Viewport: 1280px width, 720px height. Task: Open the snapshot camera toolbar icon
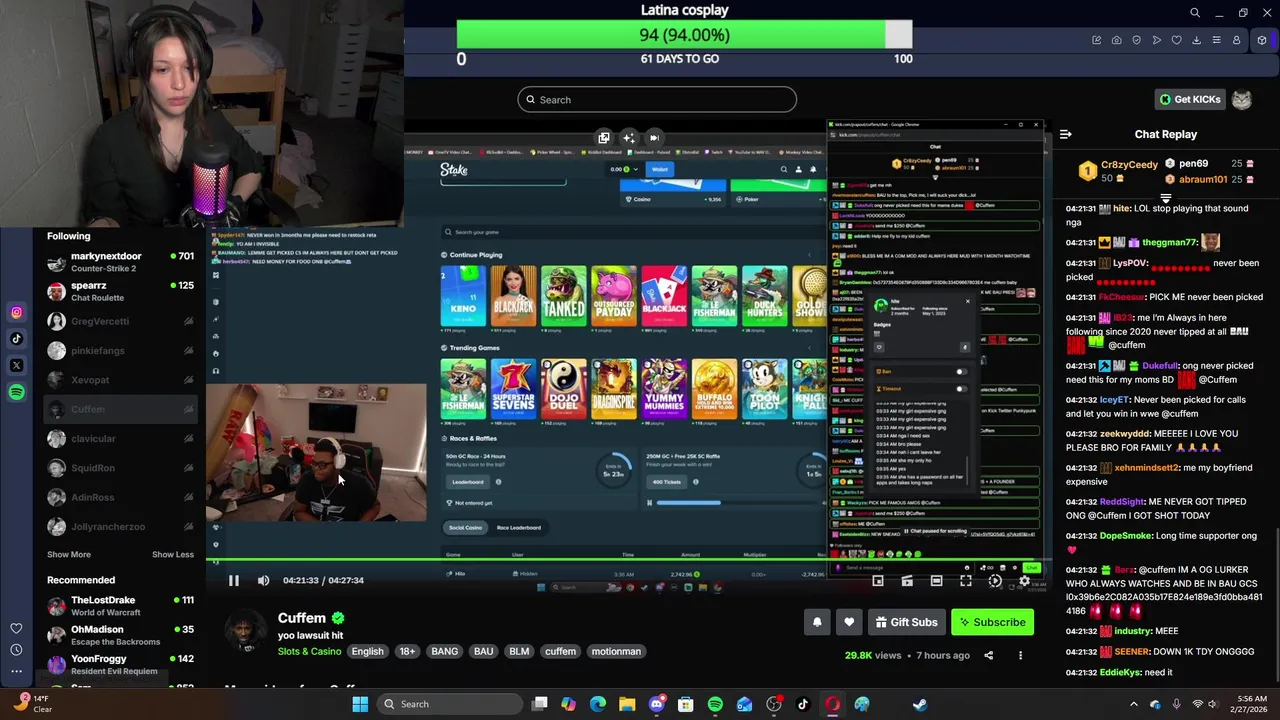click(x=1116, y=40)
